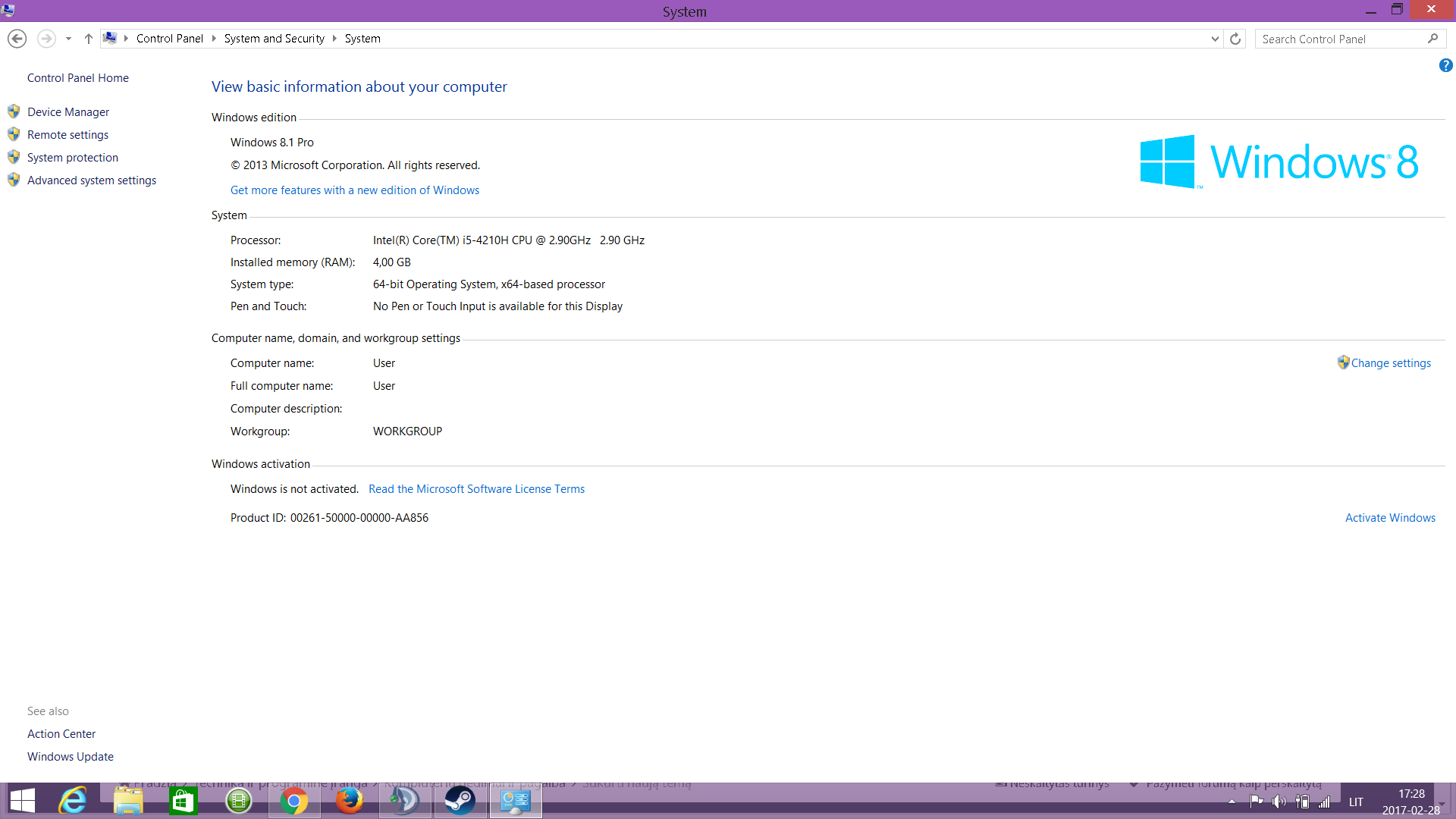Screen dimensions: 1456x819
Task: Expand the address bar history dropdown
Action: pos(1215,39)
